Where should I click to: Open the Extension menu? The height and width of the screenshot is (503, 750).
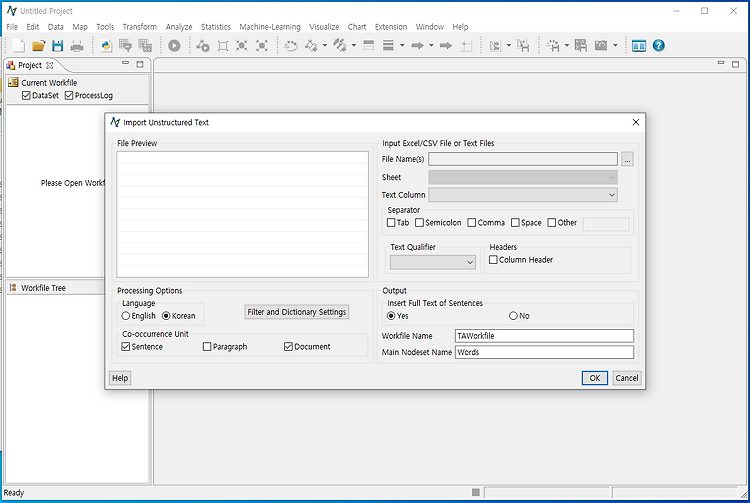click(391, 27)
